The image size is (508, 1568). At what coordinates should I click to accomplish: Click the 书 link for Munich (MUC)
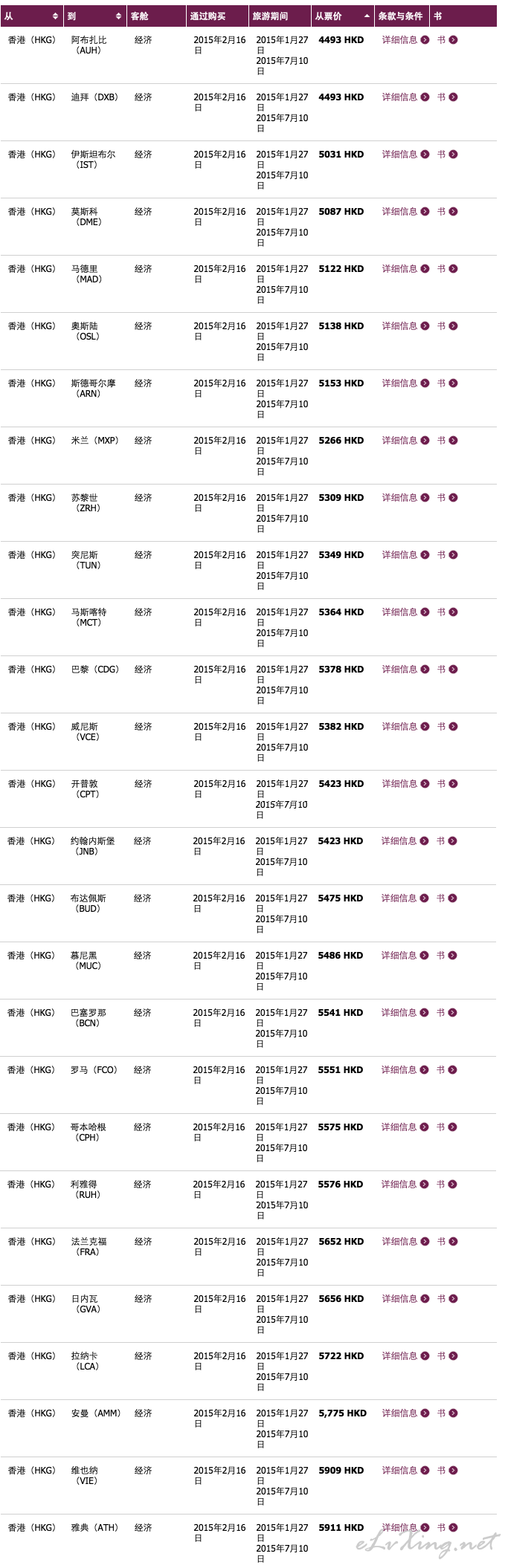click(440, 956)
